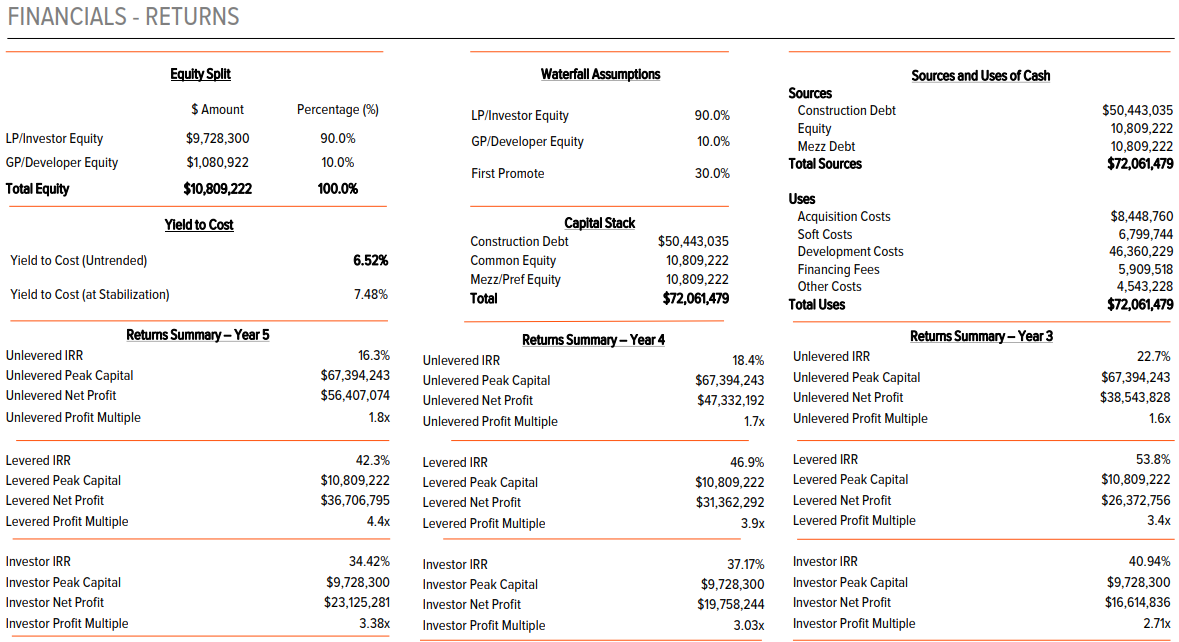The image size is (1179, 642).
Task: Click the Returns Summary – Year 5 heading
Action: pyautogui.click(x=198, y=335)
